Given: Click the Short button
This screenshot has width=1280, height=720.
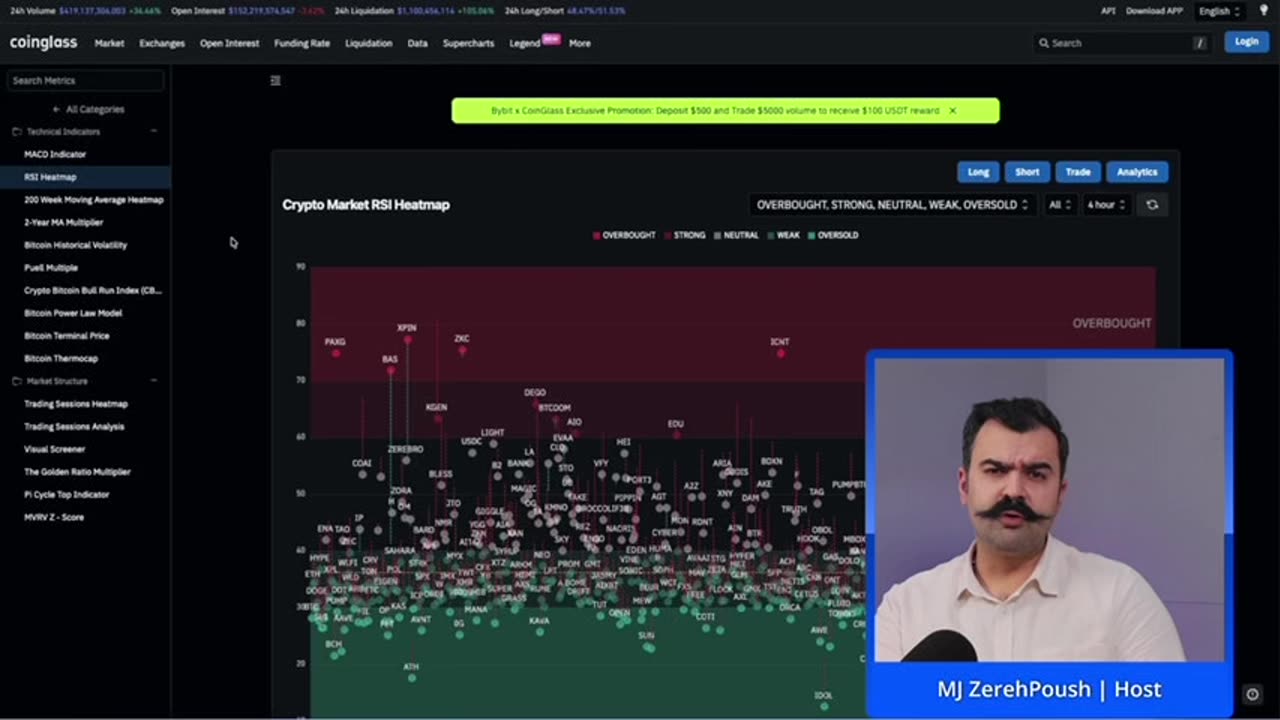Looking at the screenshot, I should pos(1027,172).
